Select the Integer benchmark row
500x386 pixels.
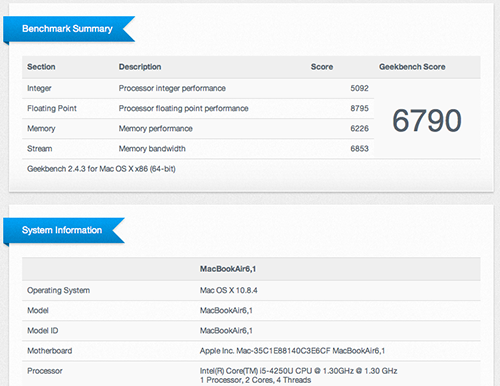click(x=198, y=88)
